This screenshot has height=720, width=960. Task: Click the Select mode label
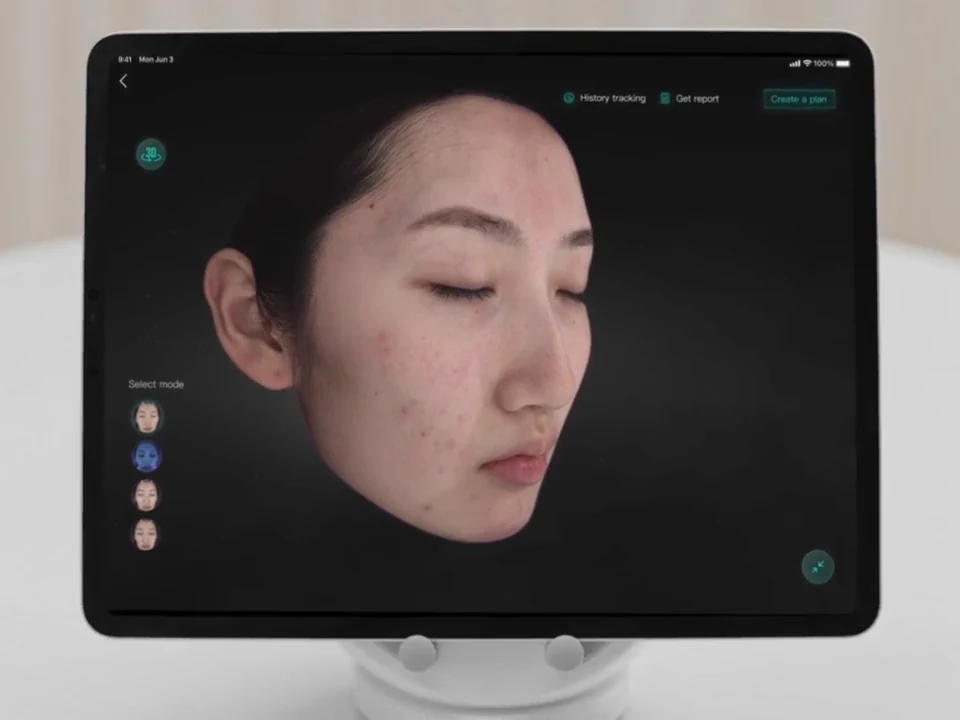tap(156, 384)
